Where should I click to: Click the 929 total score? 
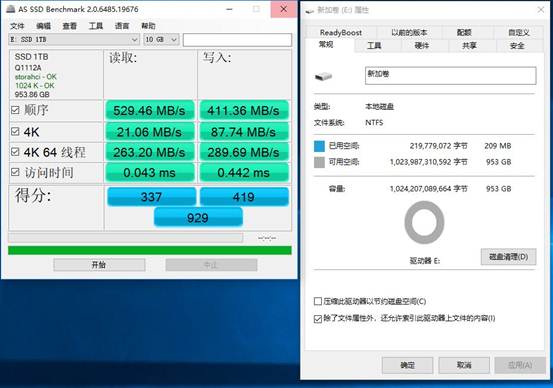coord(198,217)
